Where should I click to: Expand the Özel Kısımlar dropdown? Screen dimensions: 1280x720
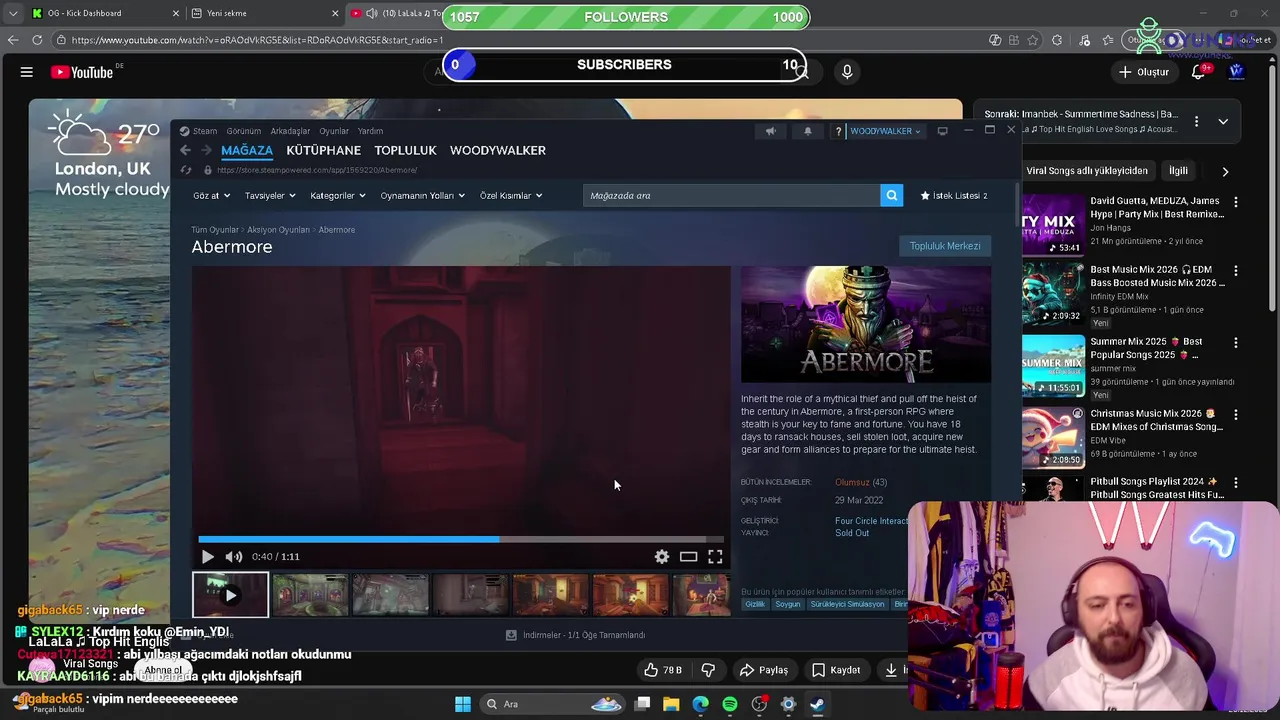coord(510,196)
